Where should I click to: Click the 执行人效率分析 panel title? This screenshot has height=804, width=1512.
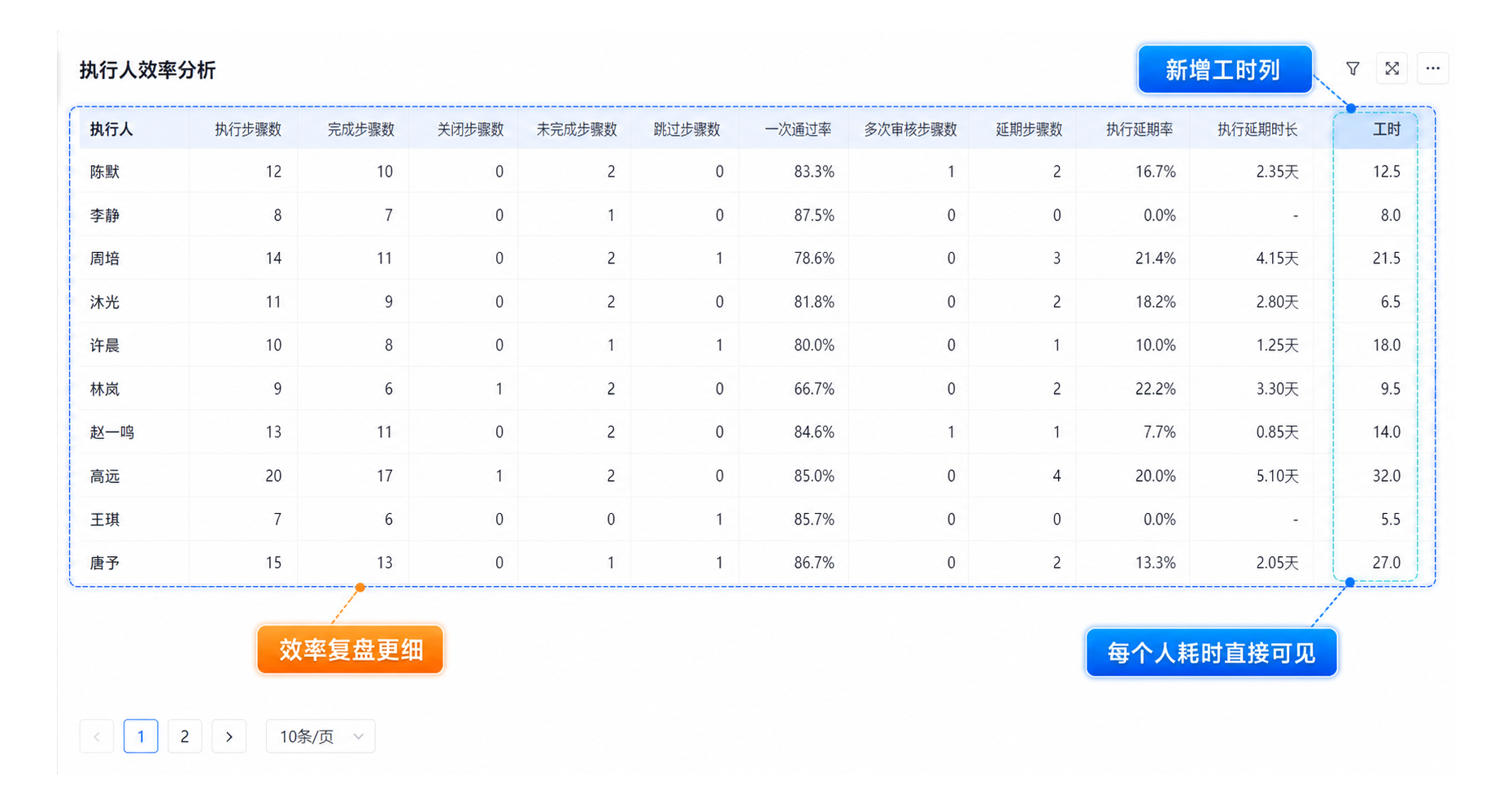pyautogui.click(x=147, y=70)
